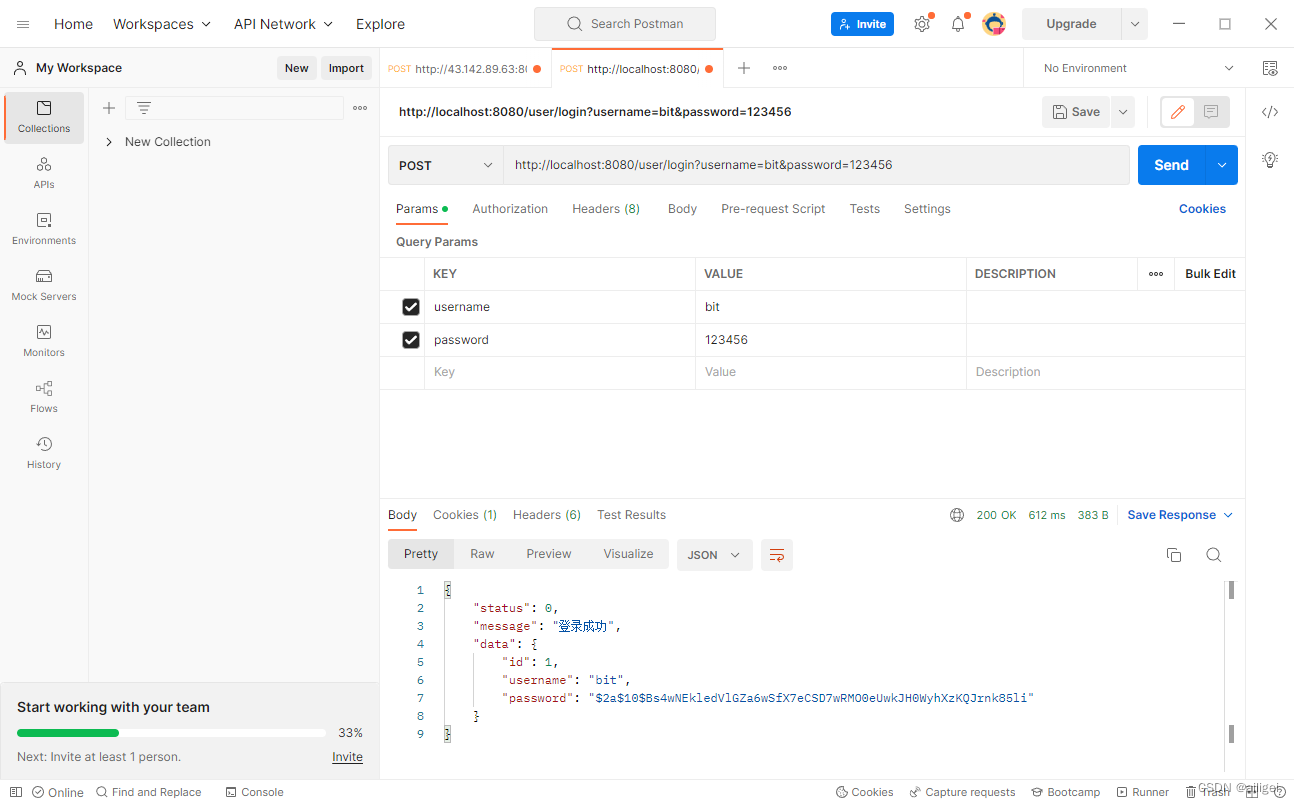
Task: Open the Mock Servers sidebar panel
Action: 44,285
